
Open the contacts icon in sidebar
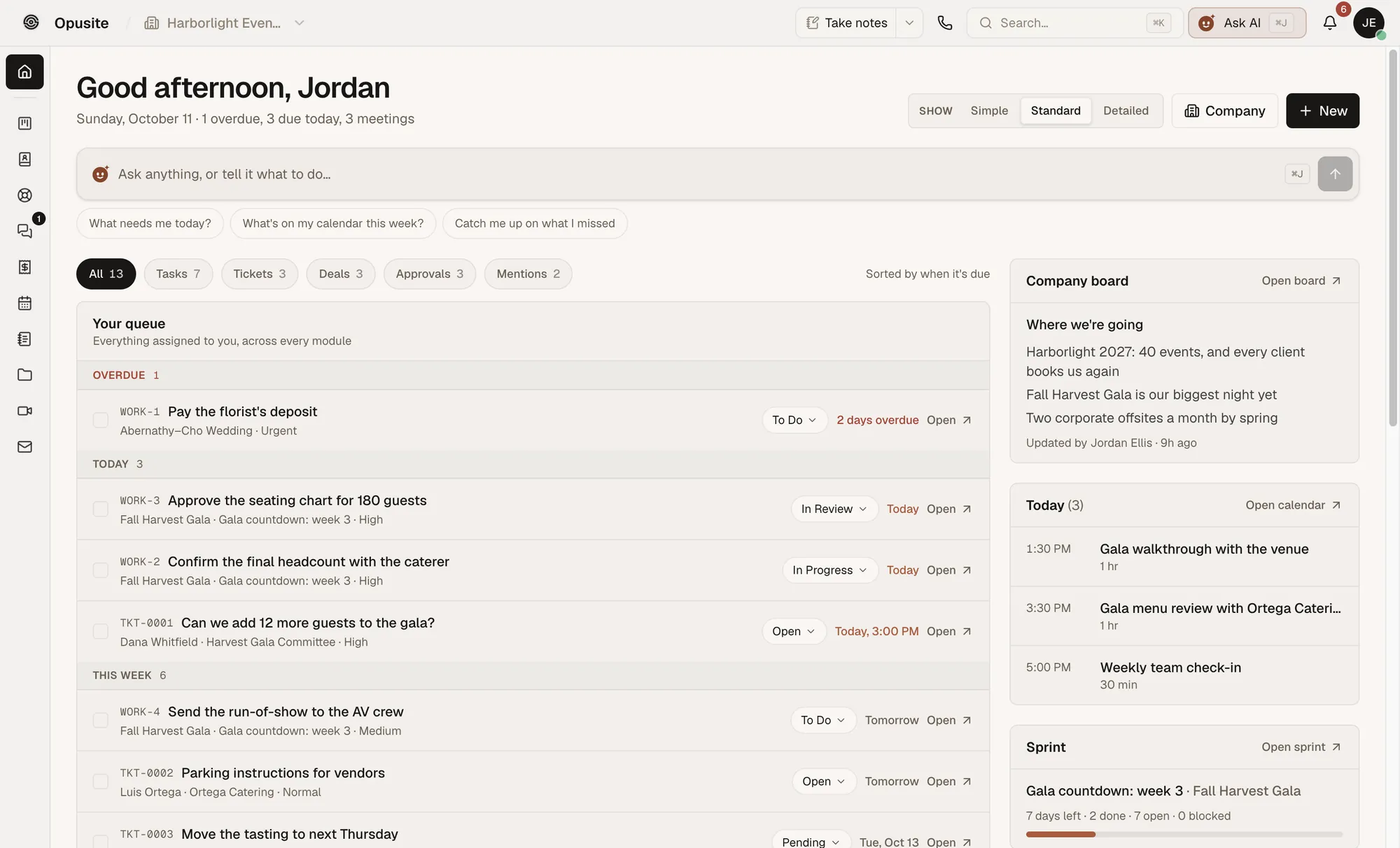point(24,160)
